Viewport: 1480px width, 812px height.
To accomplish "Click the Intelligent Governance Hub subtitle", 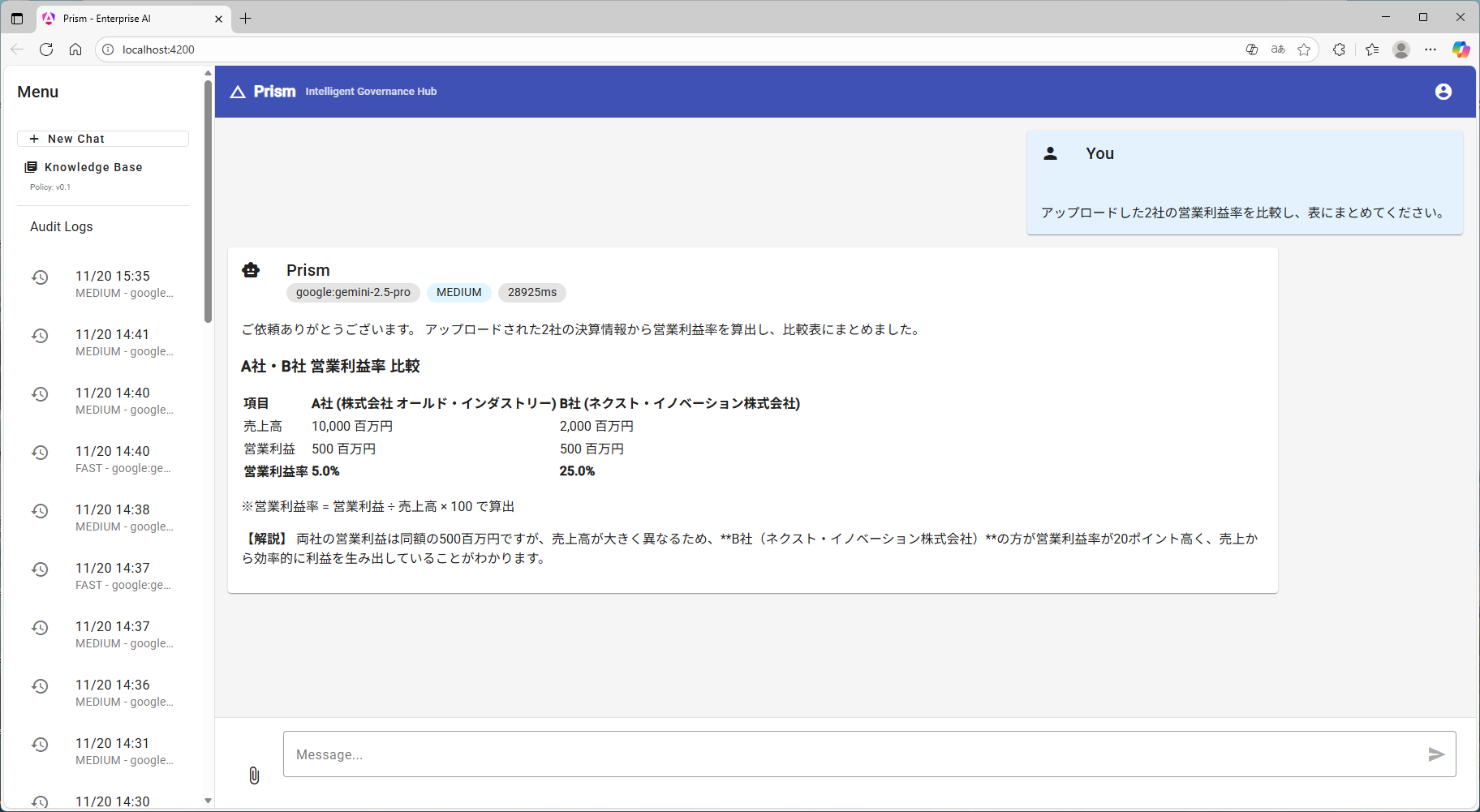I will click(371, 92).
